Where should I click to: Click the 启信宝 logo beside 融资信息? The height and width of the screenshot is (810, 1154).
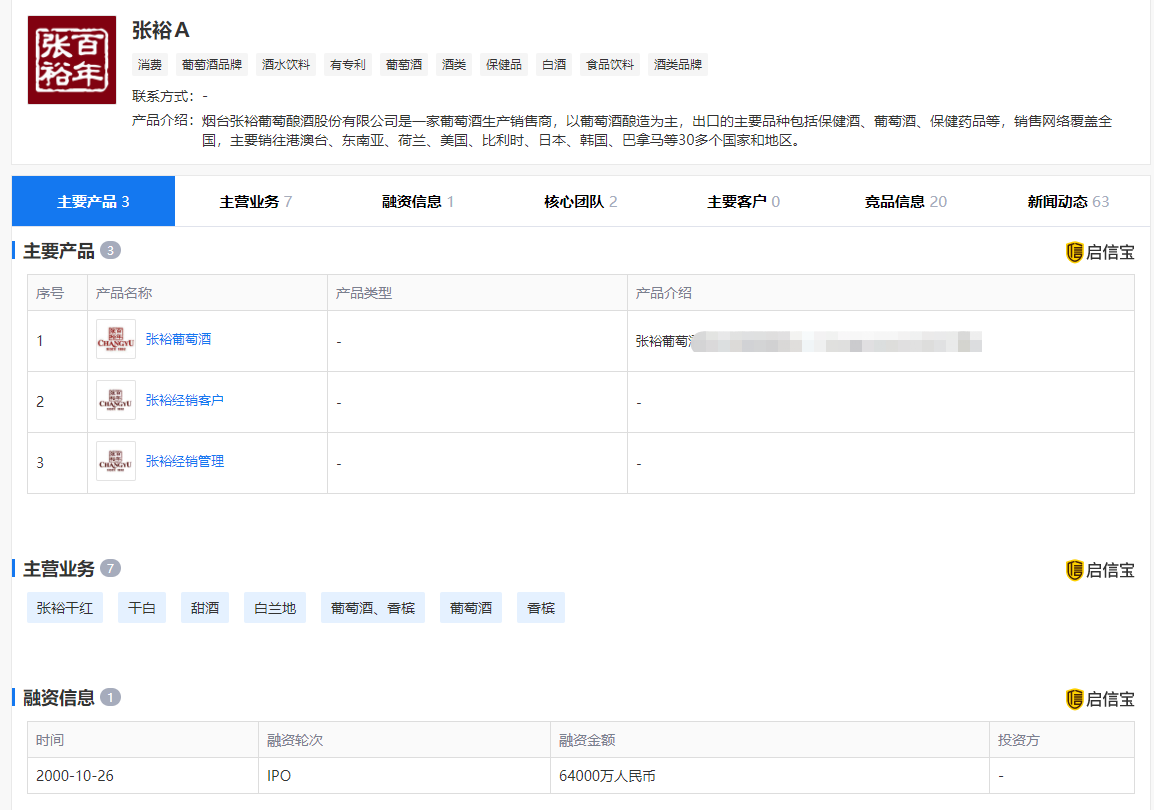pos(1100,699)
